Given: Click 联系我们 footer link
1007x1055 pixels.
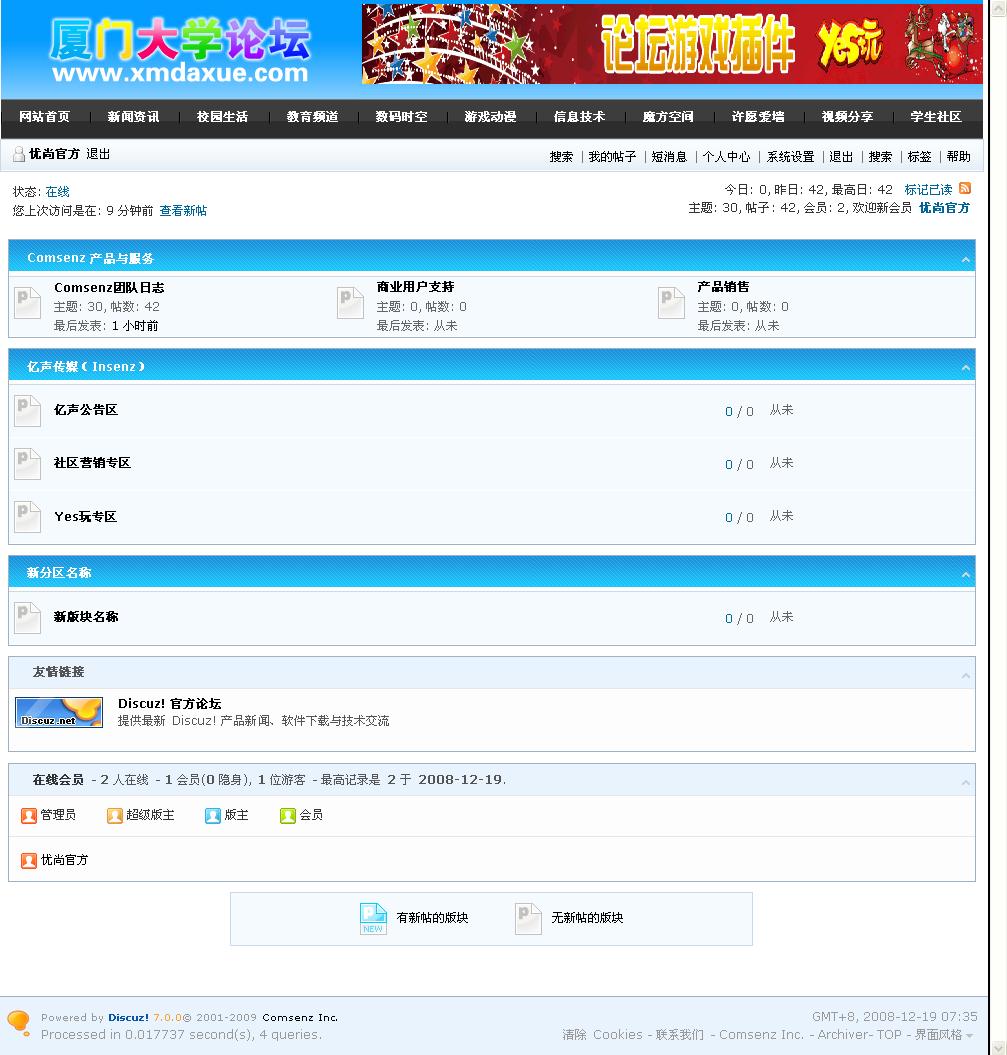Looking at the screenshot, I should (x=679, y=1035).
